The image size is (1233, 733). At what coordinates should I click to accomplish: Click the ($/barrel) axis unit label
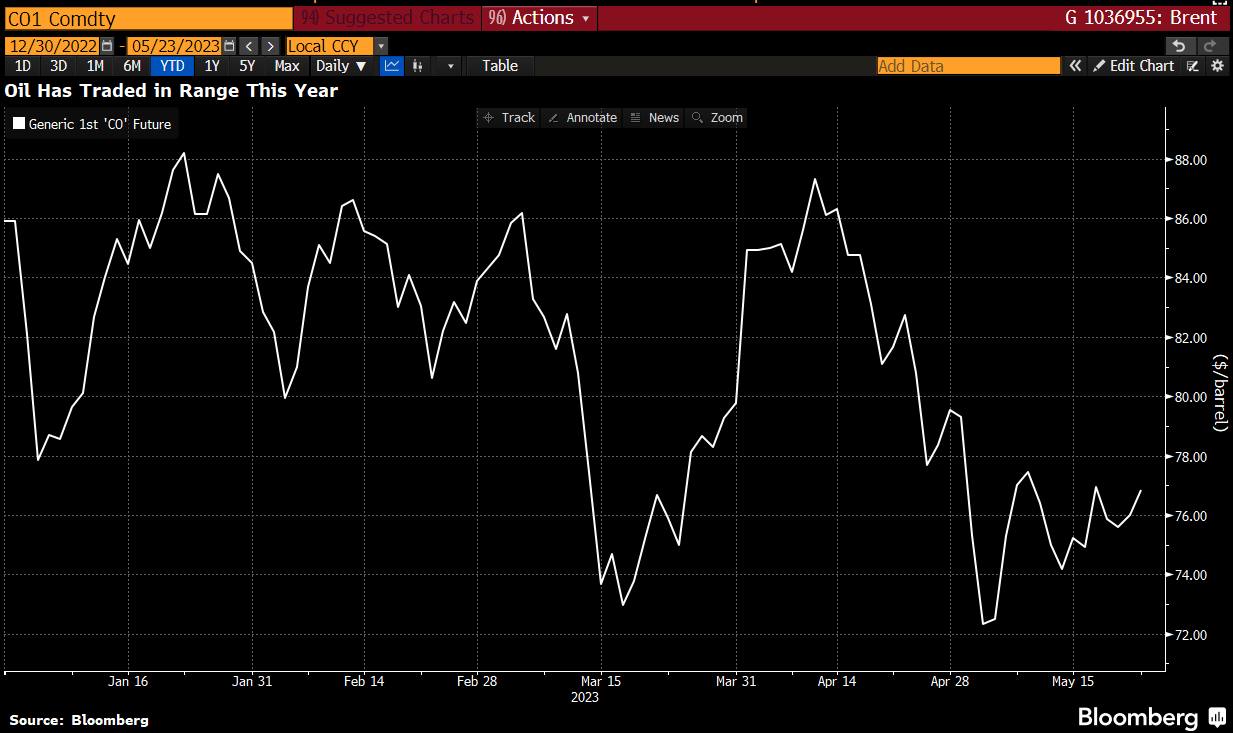1220,392
